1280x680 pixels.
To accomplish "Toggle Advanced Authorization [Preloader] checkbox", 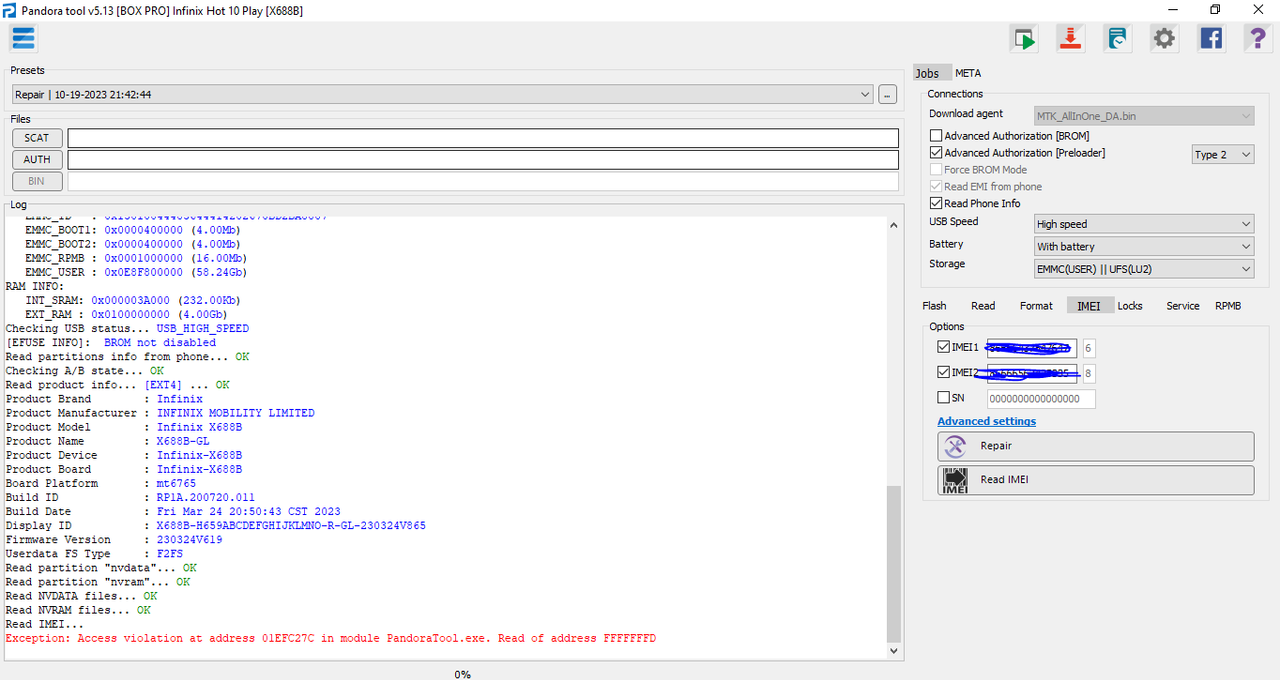I will (x=936, y=153).
